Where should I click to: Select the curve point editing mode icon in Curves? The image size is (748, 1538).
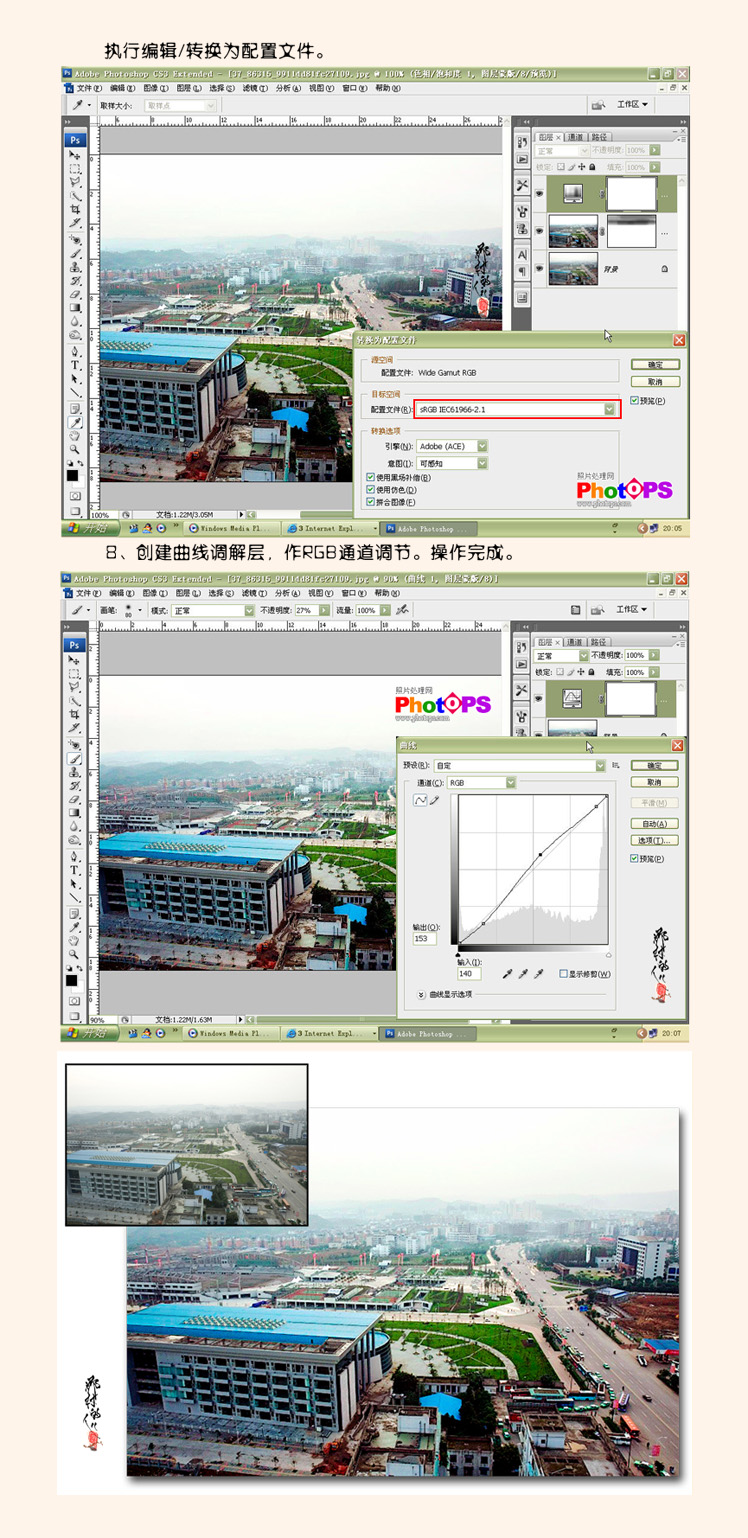[x=420, y=800]
